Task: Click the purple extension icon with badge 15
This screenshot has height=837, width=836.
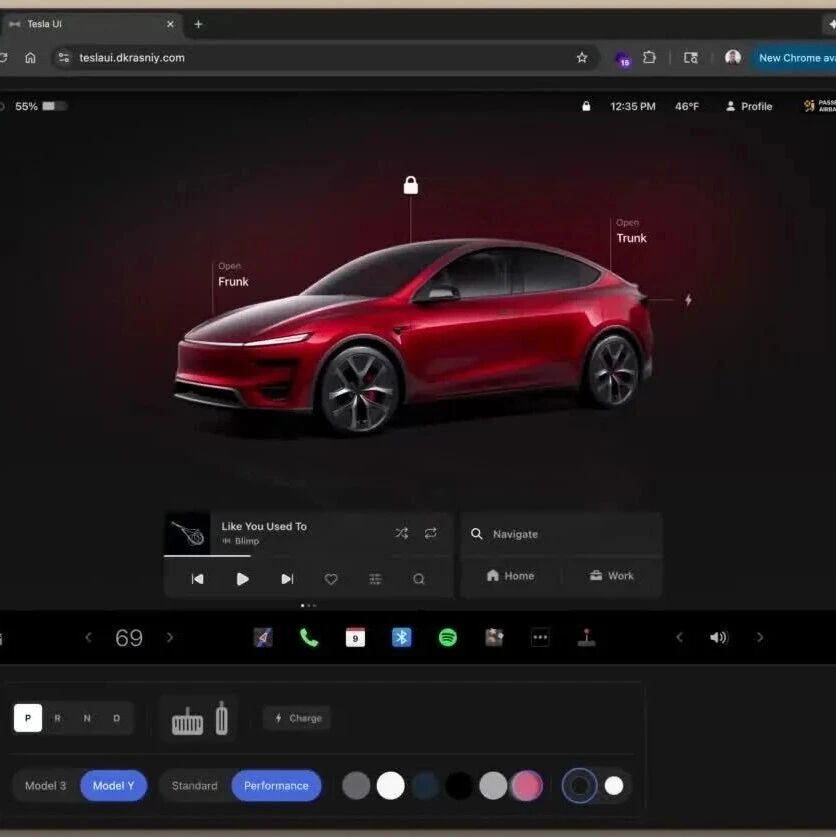Action: pos(622,59)
